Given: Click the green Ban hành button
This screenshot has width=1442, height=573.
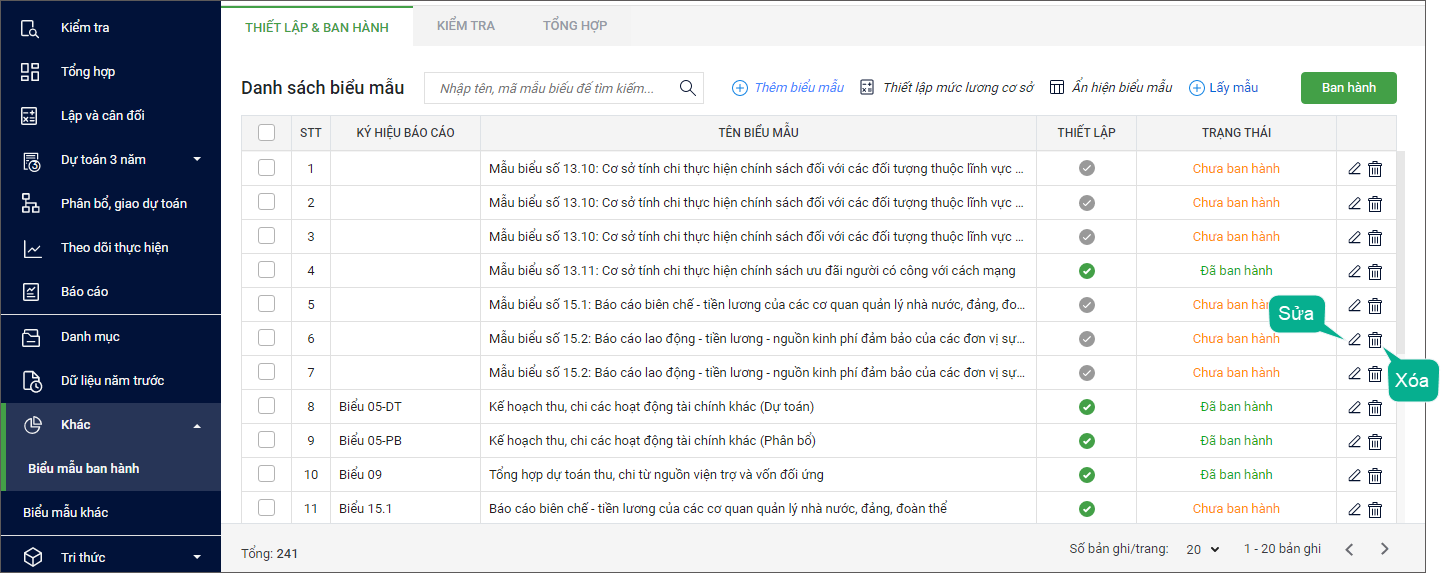Looking at the screenshot, I should 1348,88.
